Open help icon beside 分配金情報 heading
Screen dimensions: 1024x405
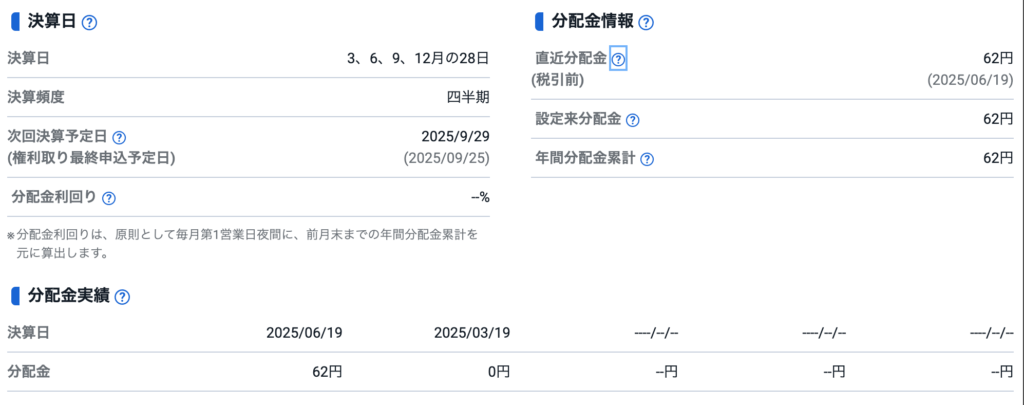(646, 23)
